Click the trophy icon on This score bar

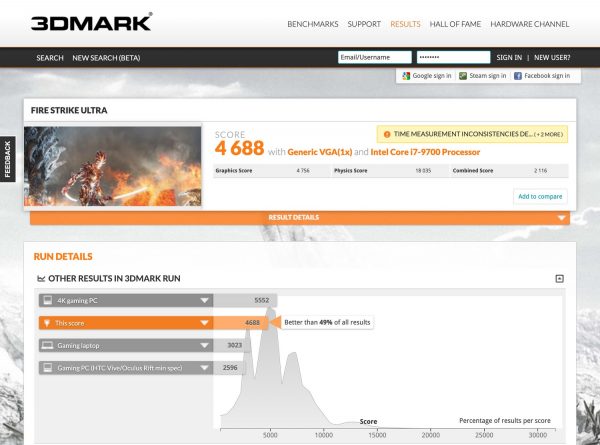[46, 322]
